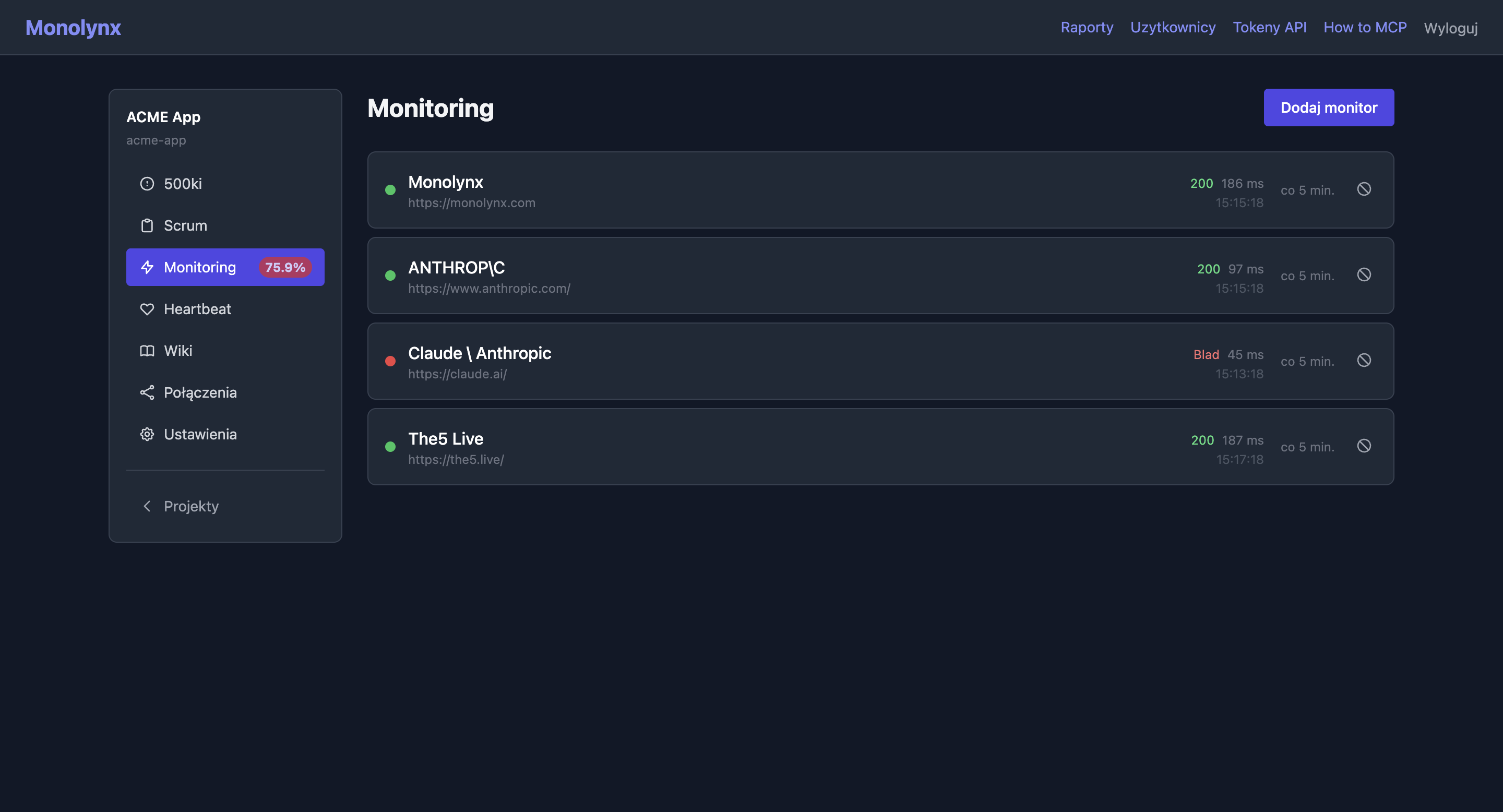This screenshot has height=812, width=1503.
Task: Open Wiki via the book icon
Action: click(x=147, y=351)
